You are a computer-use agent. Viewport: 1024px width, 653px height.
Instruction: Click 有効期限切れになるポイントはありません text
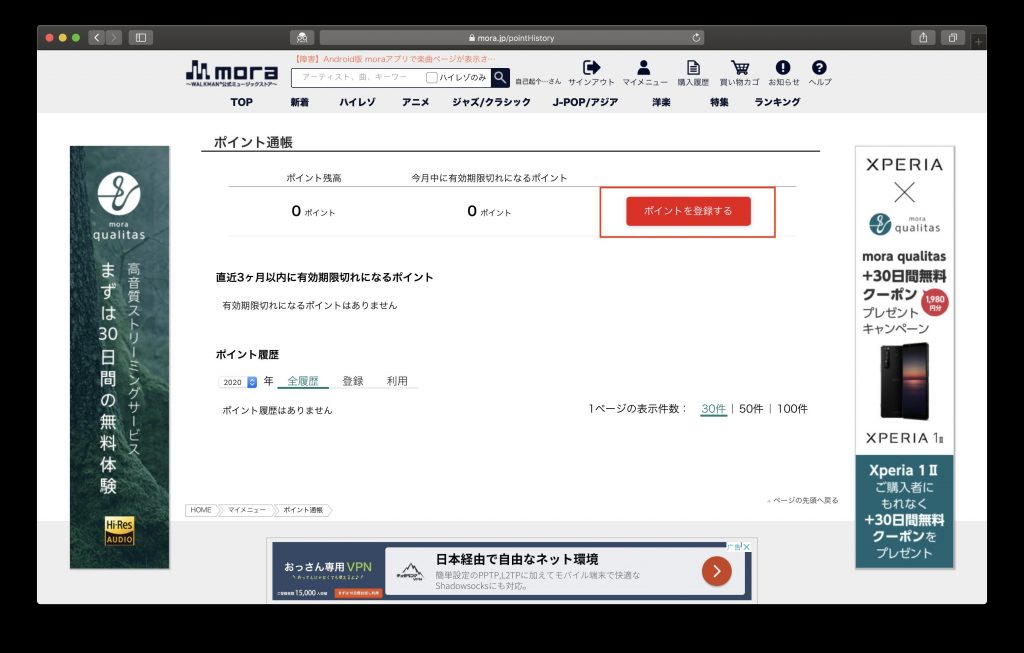coord(310,305)
